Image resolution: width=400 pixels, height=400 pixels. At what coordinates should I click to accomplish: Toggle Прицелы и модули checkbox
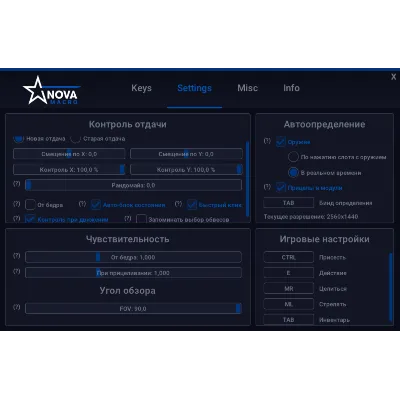[x=281, y=187]
